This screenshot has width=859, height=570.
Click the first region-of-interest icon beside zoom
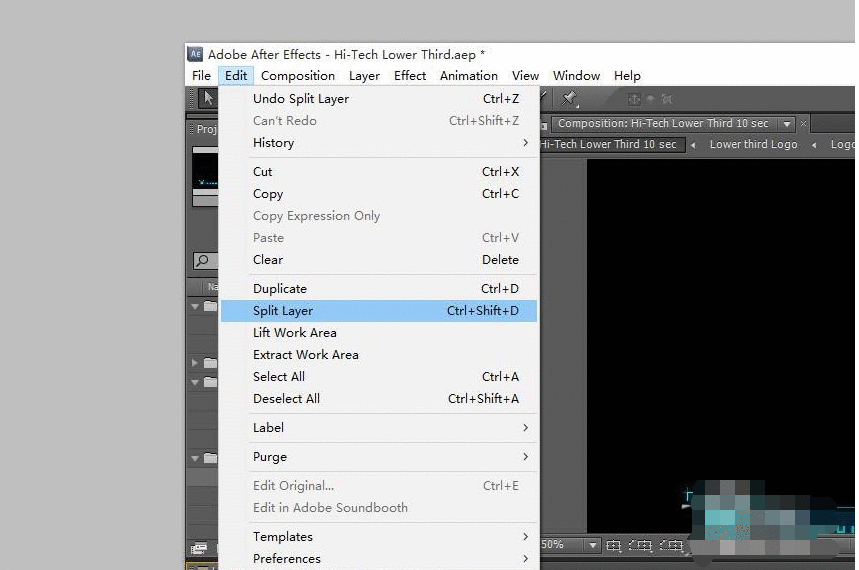coord(614,546)
